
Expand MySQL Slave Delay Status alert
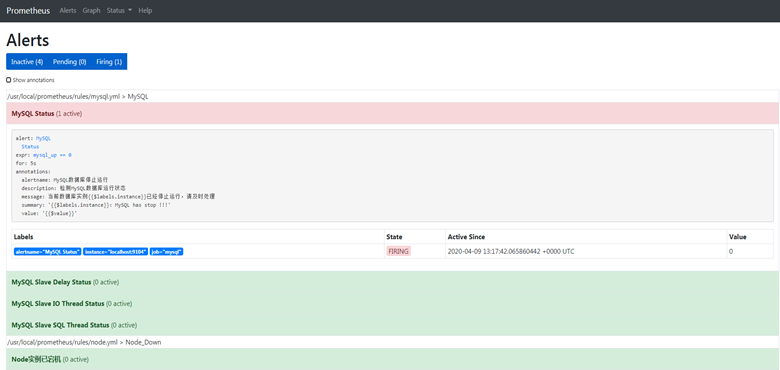click(392, 282)
